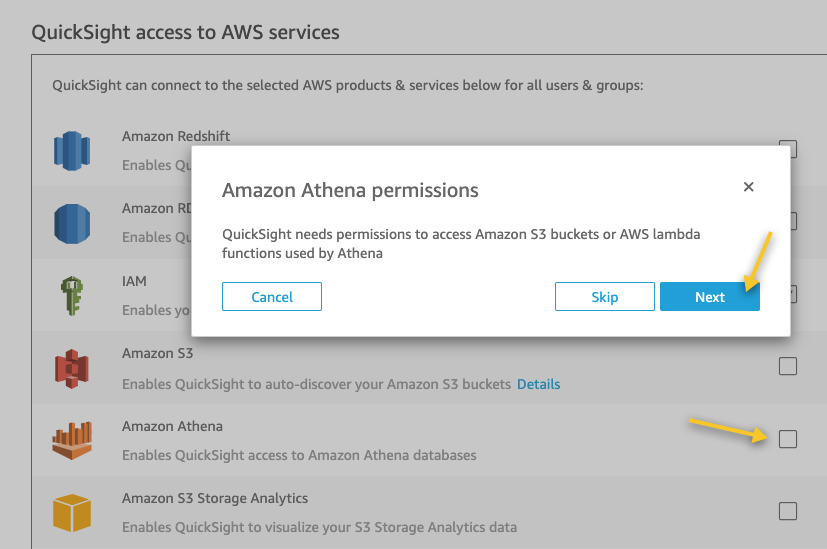Enable the Amazon S3 checkbox
The width and height of the screenshot is (827, 549).
788,366
